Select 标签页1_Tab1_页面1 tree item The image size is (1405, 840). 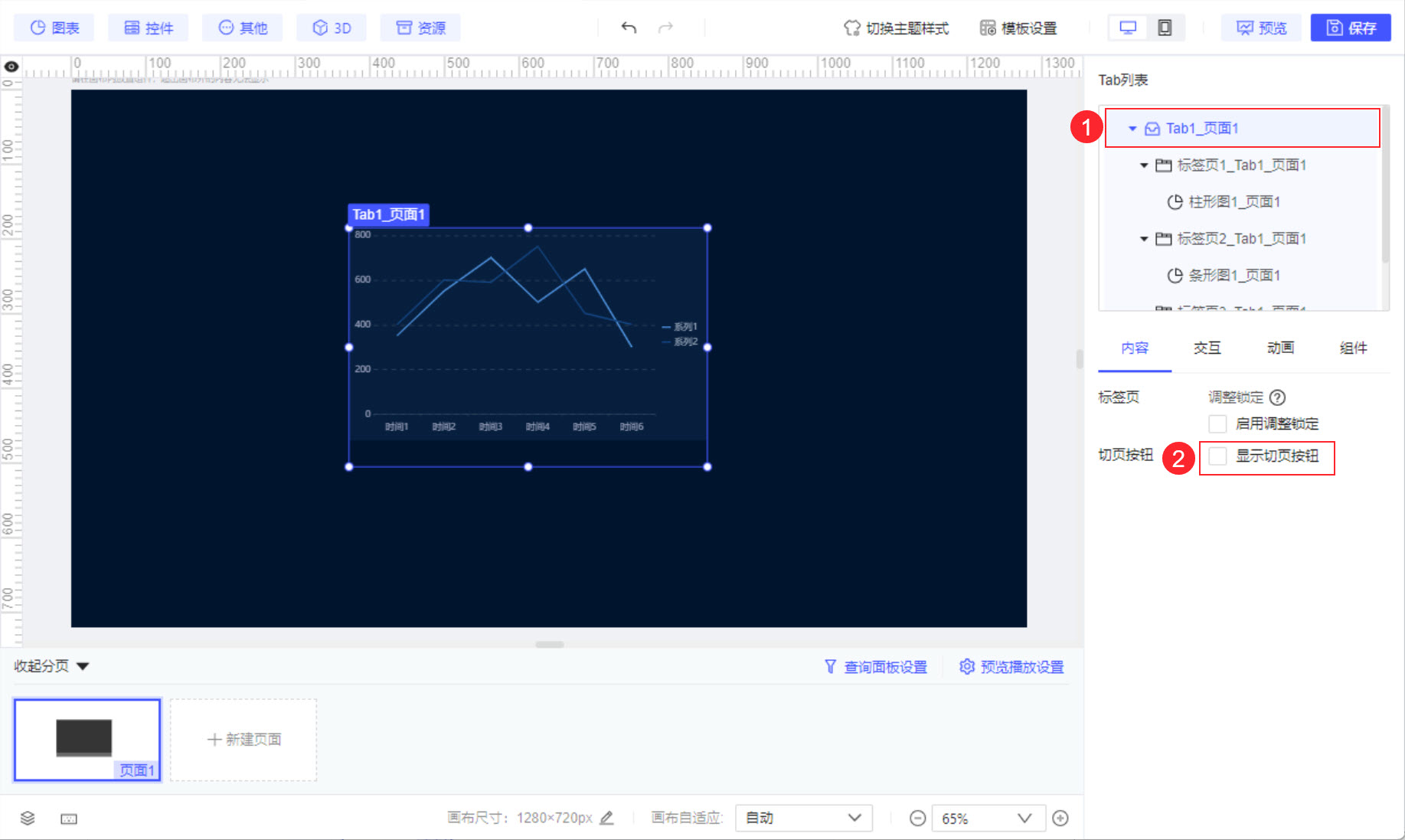[1240, 165]
